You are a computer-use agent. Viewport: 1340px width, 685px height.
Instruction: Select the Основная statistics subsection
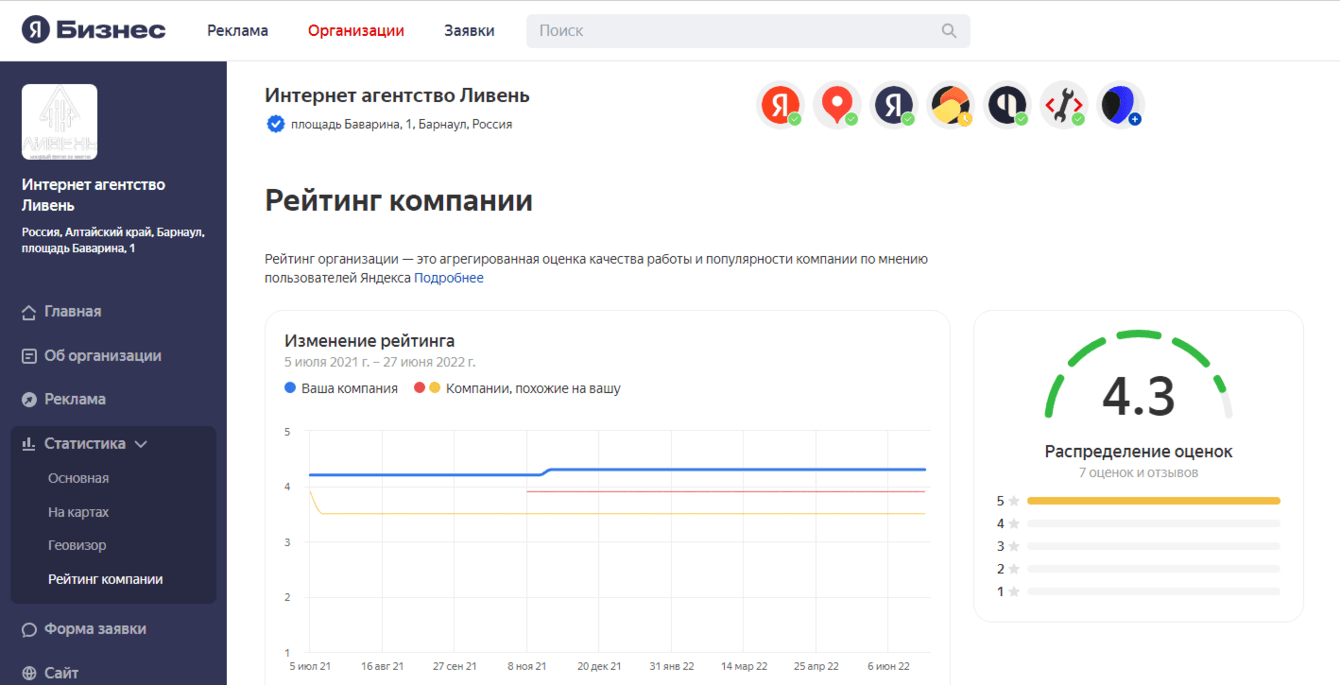[78, 478]
